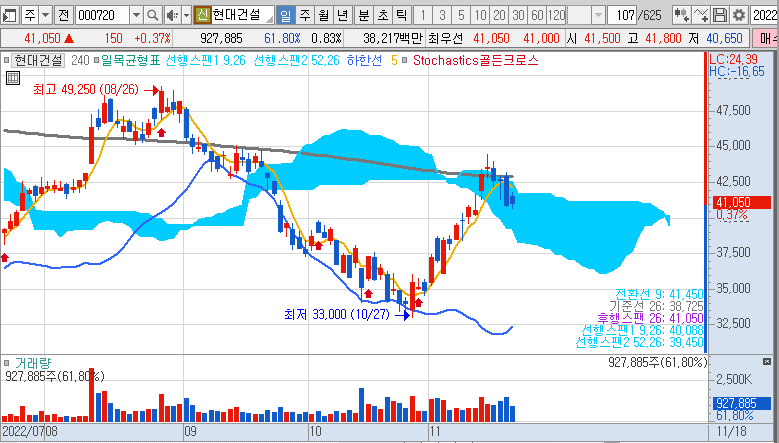The image size is (779, 443).
Task: Click the 11/18 date axis label
Action: click(731, 431)
